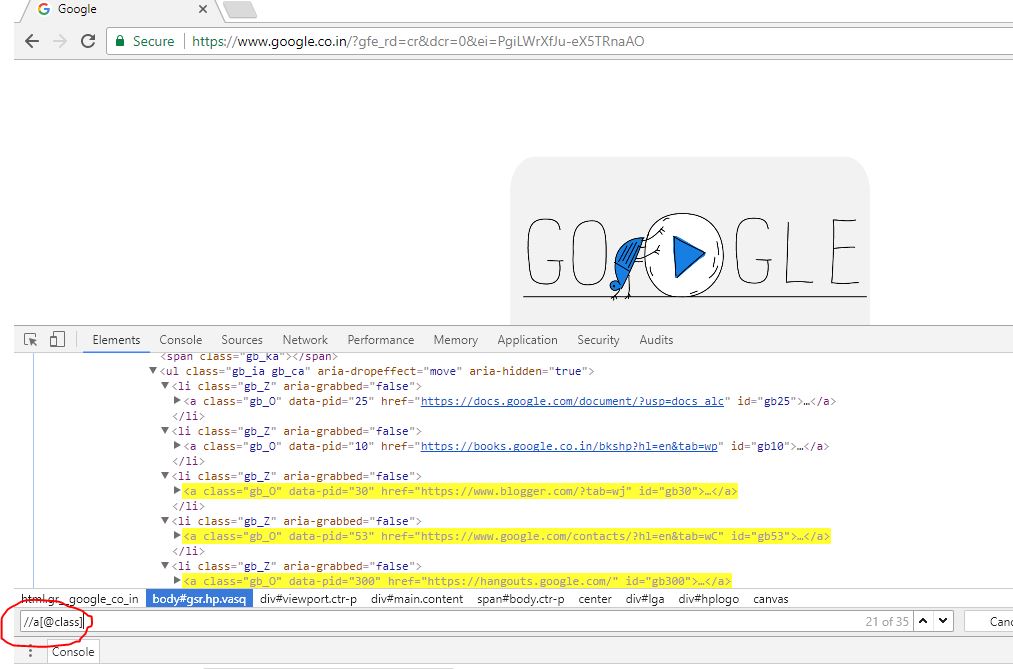Select div#main.content in breadcrumb
The width and height of the screenshot is (1013, 669).
pyautogui.click(x=417, y=599)
